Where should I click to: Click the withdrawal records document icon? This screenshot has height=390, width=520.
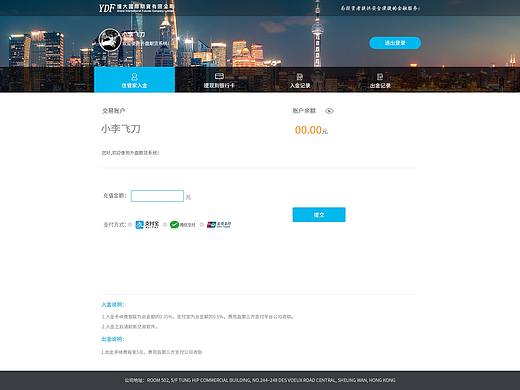click(380, 77)
